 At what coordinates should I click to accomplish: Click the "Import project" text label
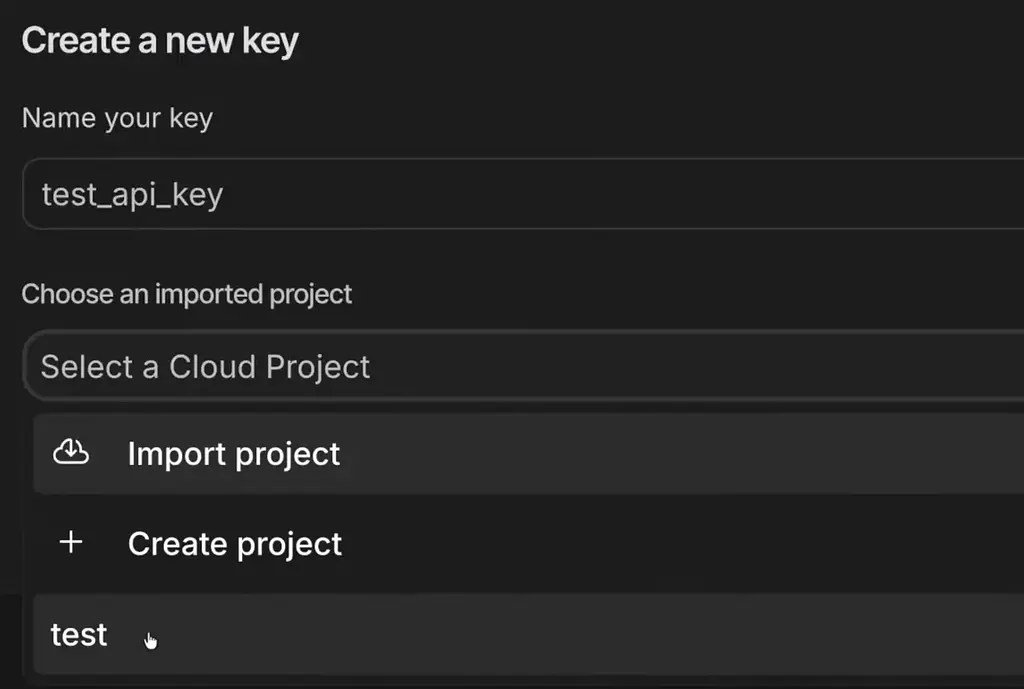coord(234,454)
